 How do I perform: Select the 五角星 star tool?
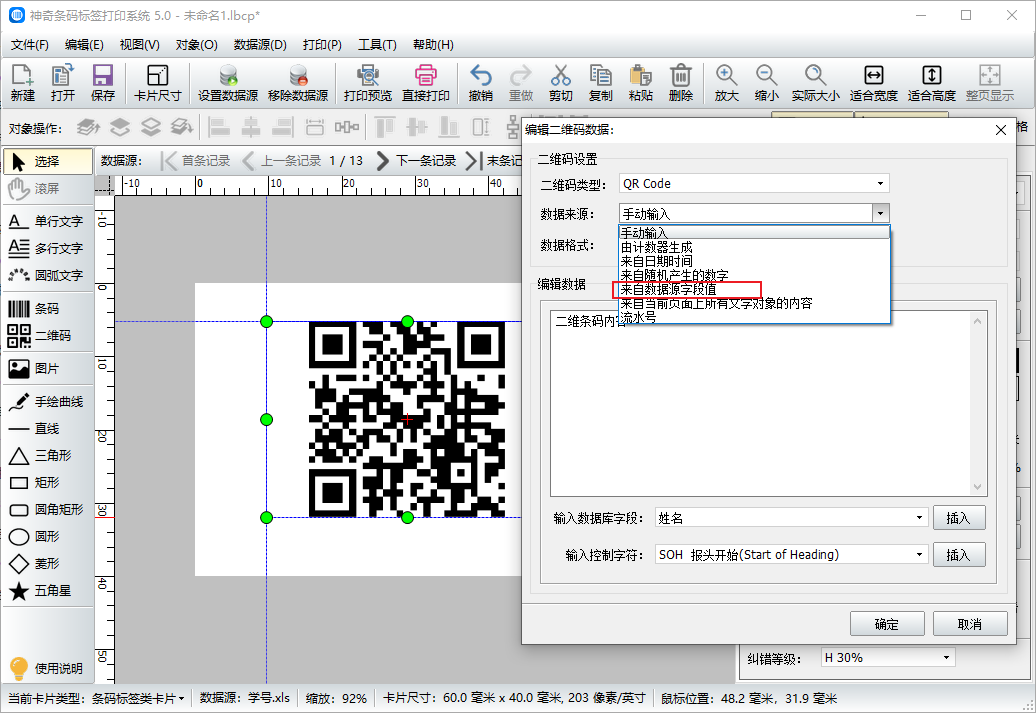[48, 591]
